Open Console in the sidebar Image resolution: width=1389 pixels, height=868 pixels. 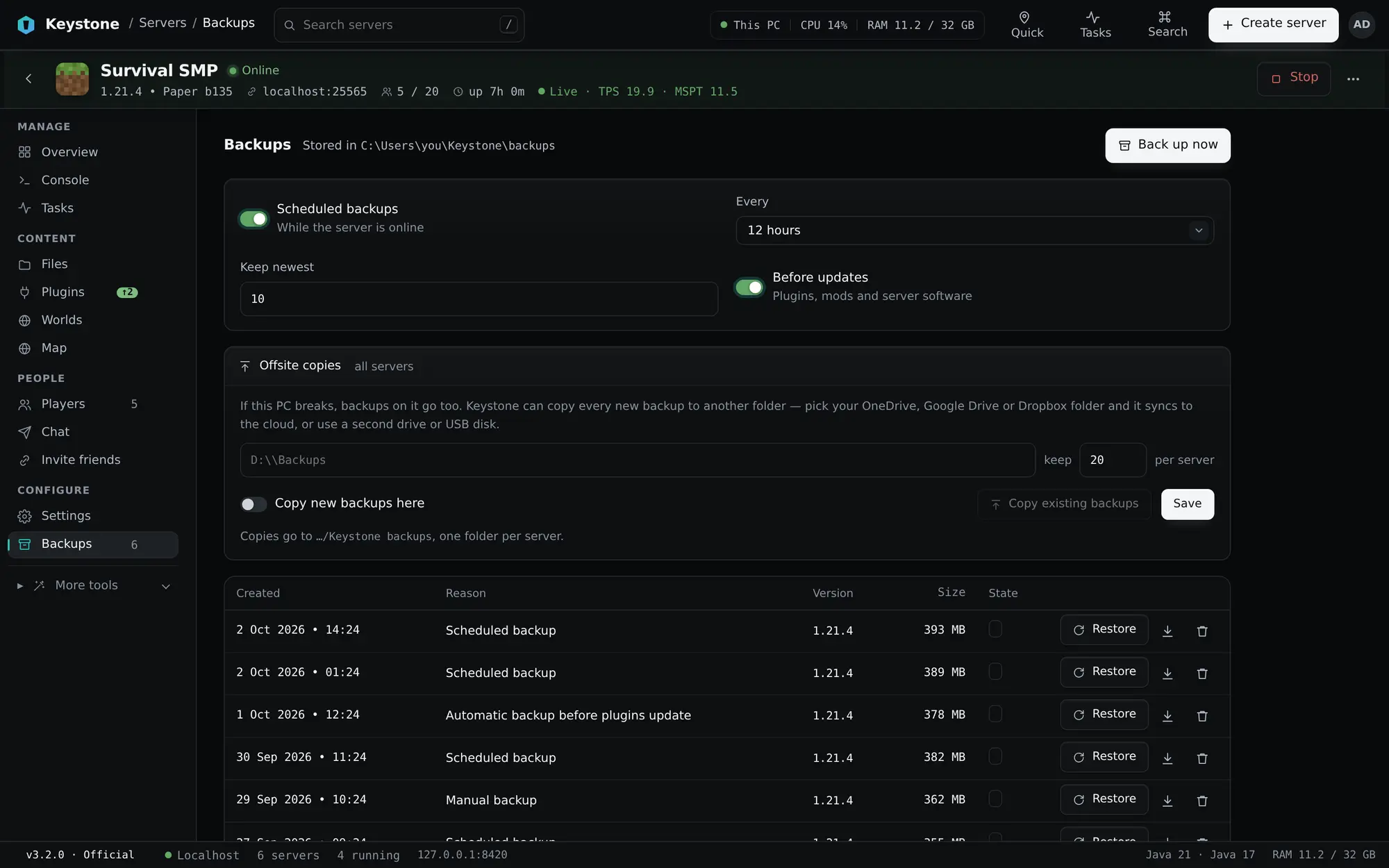pyautogui.click(x=93, y=180)
